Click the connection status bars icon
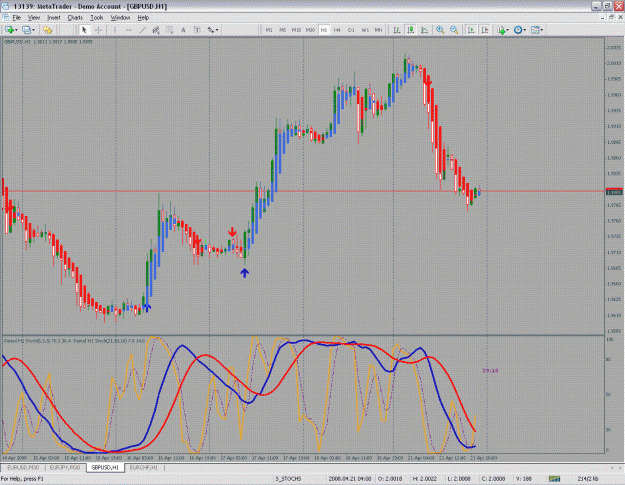The image size is (625, 485). pos(554,479)
